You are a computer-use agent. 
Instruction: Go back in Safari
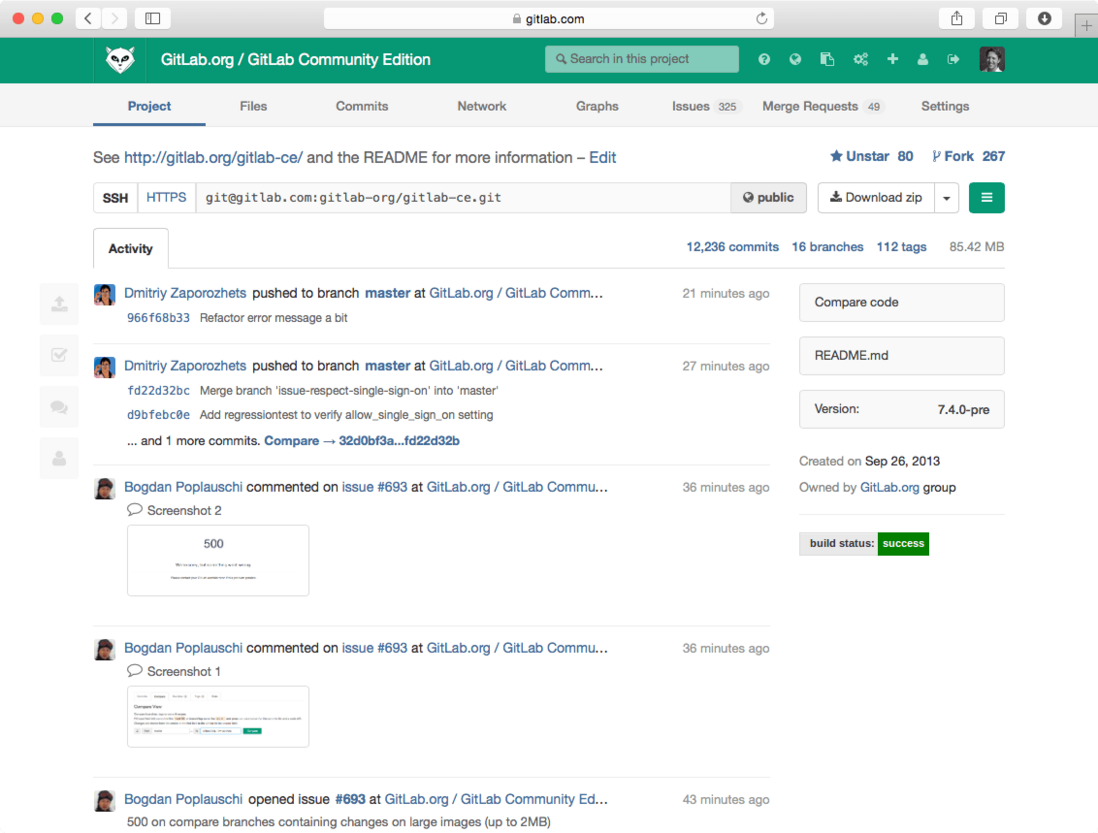click(x=88, y=18)
